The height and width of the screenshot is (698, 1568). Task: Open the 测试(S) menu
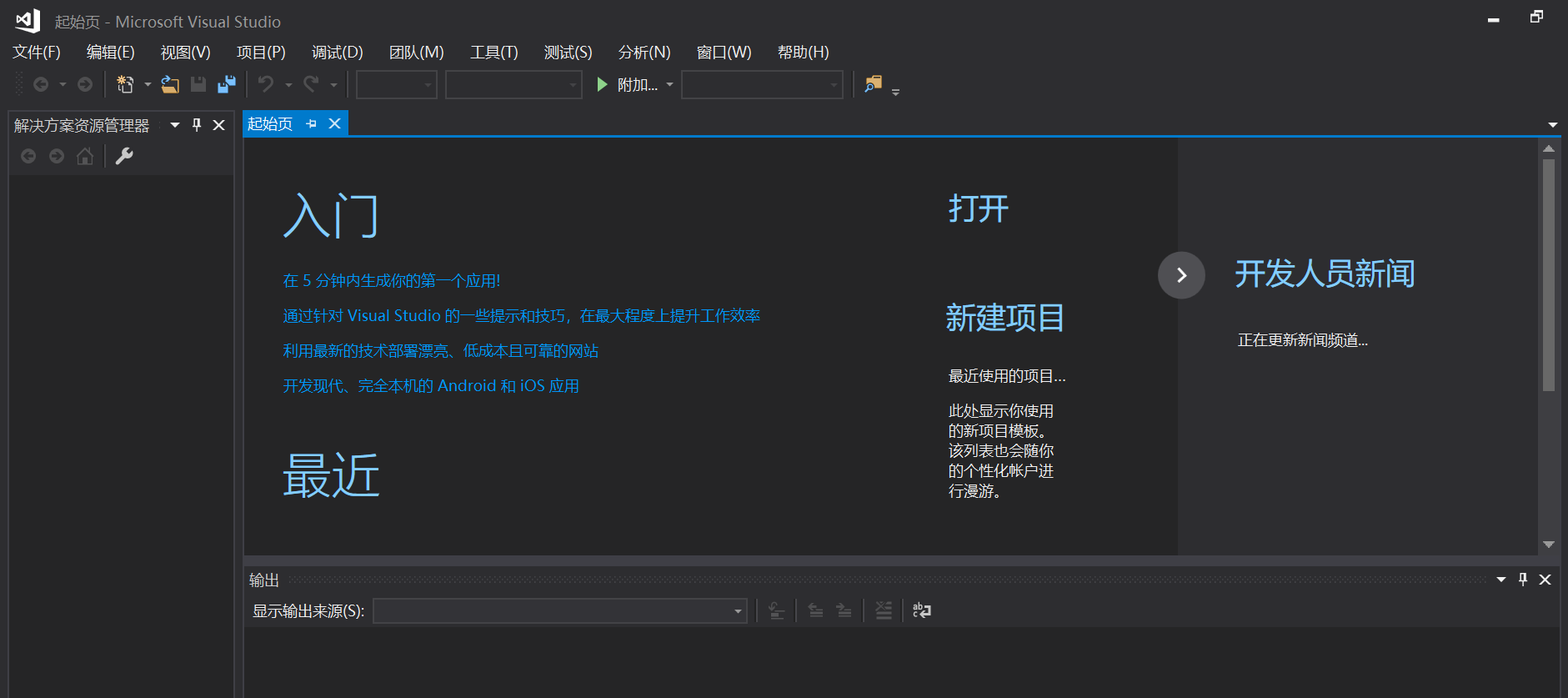pos(569,52)
